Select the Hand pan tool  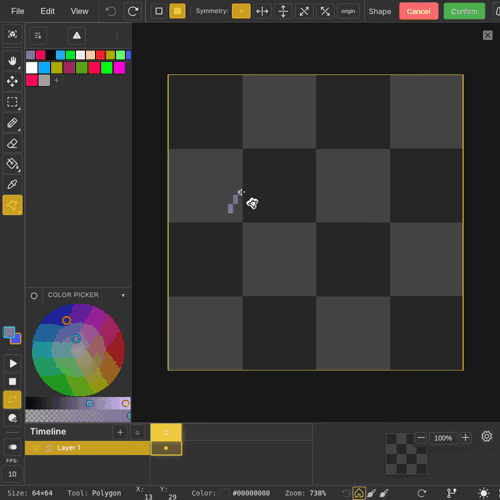pyautogui.click(x=12, y=61)
